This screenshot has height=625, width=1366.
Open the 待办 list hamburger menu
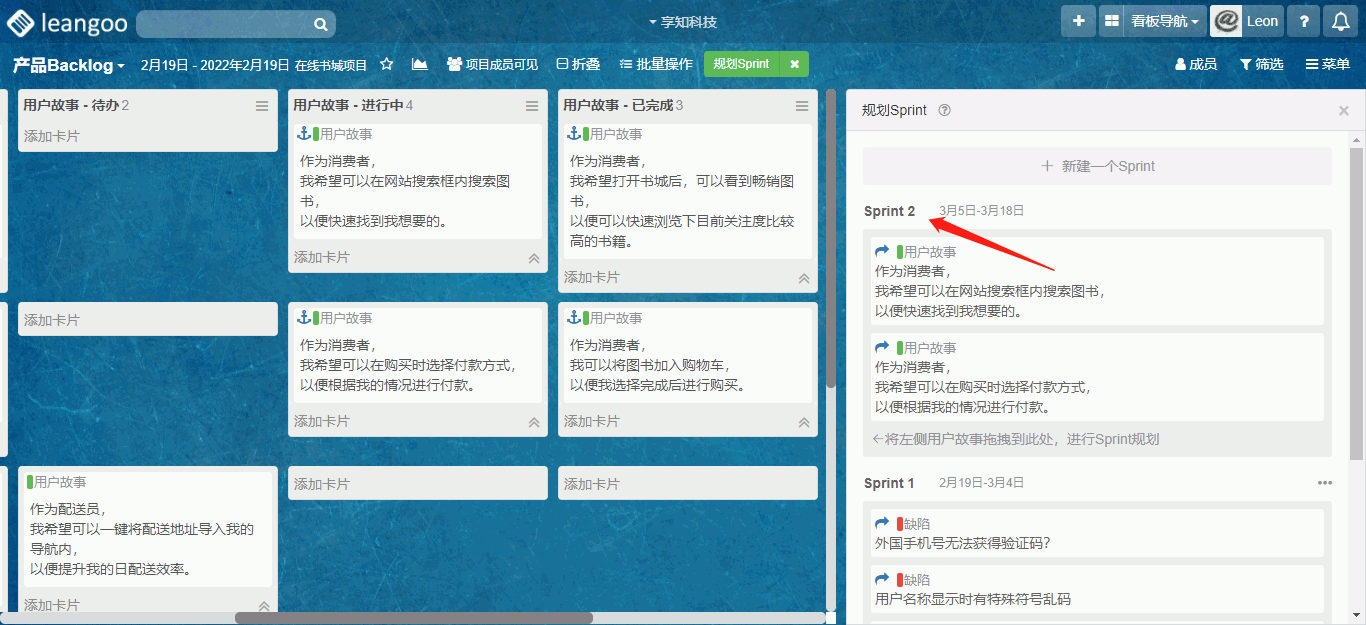(x=262, y=106)
